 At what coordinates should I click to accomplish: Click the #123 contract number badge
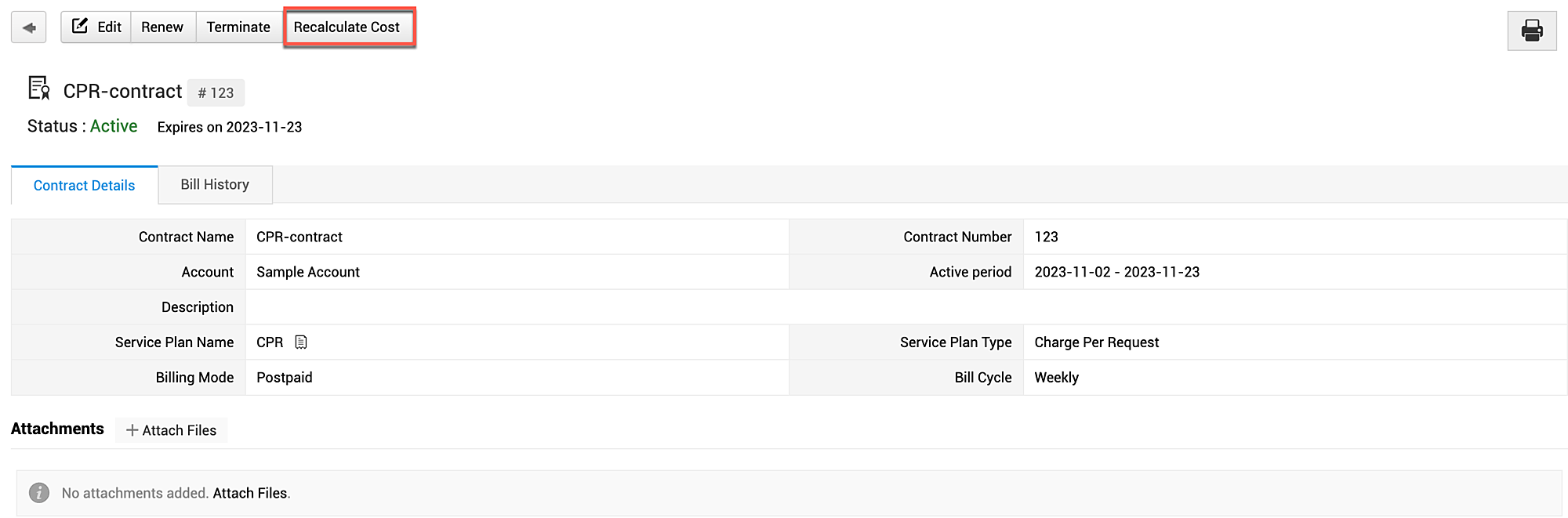pos(216,92)
